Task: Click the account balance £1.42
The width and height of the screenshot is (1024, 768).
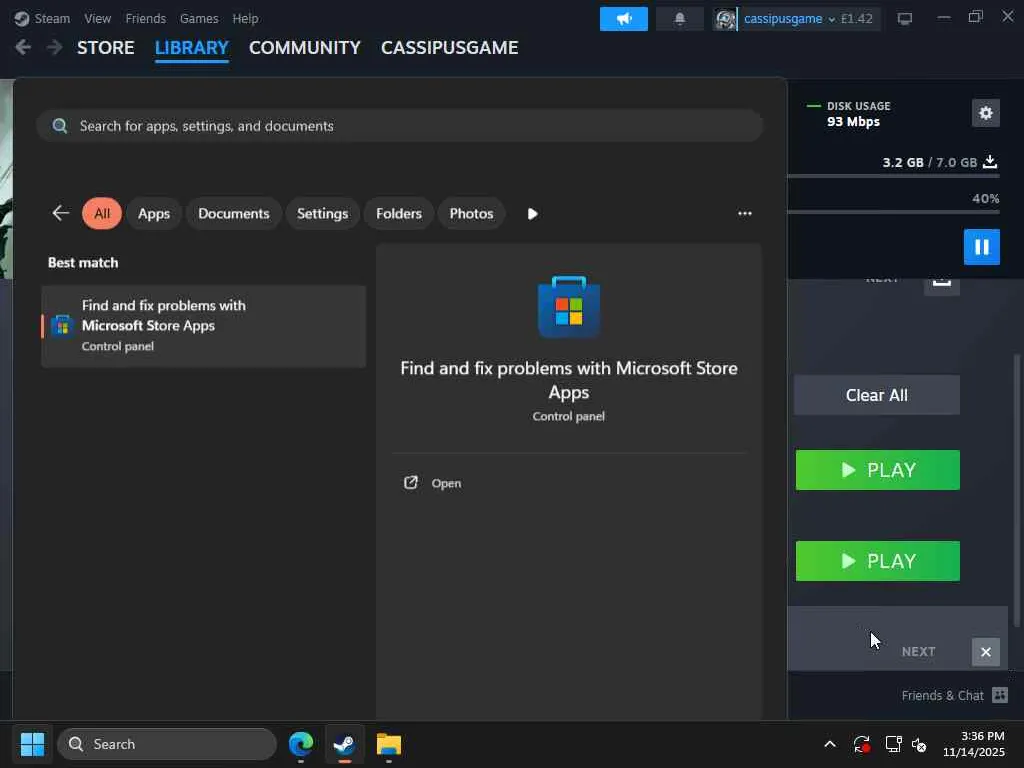Action: (x=856, y=19)
